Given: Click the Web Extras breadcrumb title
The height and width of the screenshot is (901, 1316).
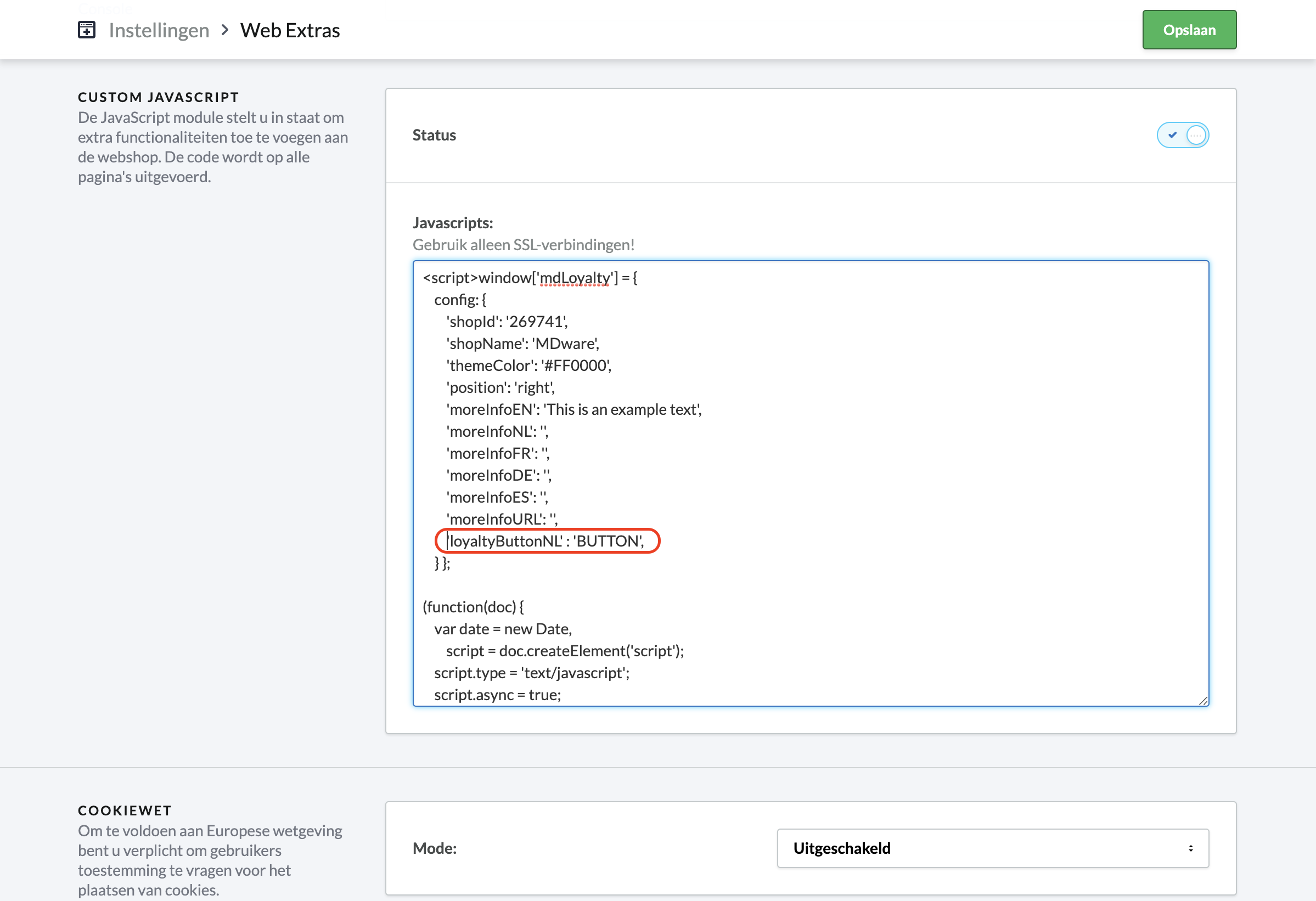Looking at the screenshot, I should click(290, 30).
